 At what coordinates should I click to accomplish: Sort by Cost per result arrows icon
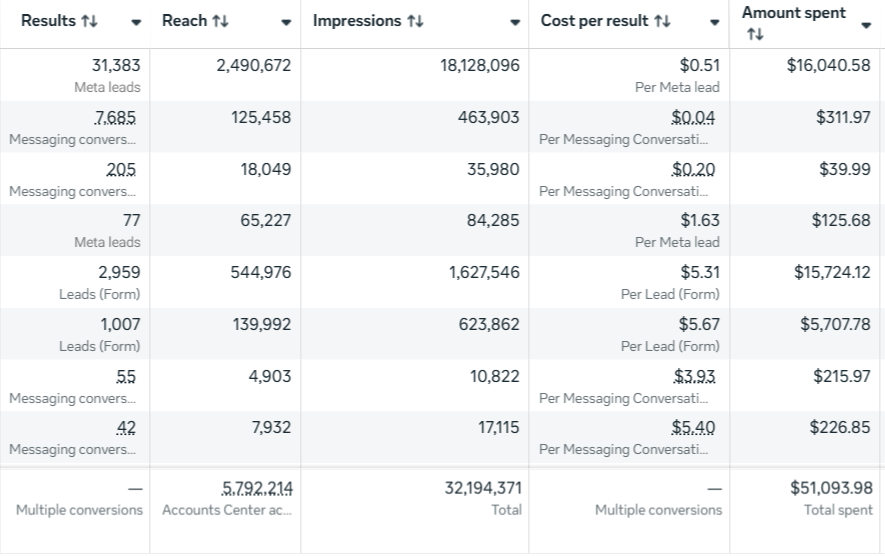(x=662, y=21)
